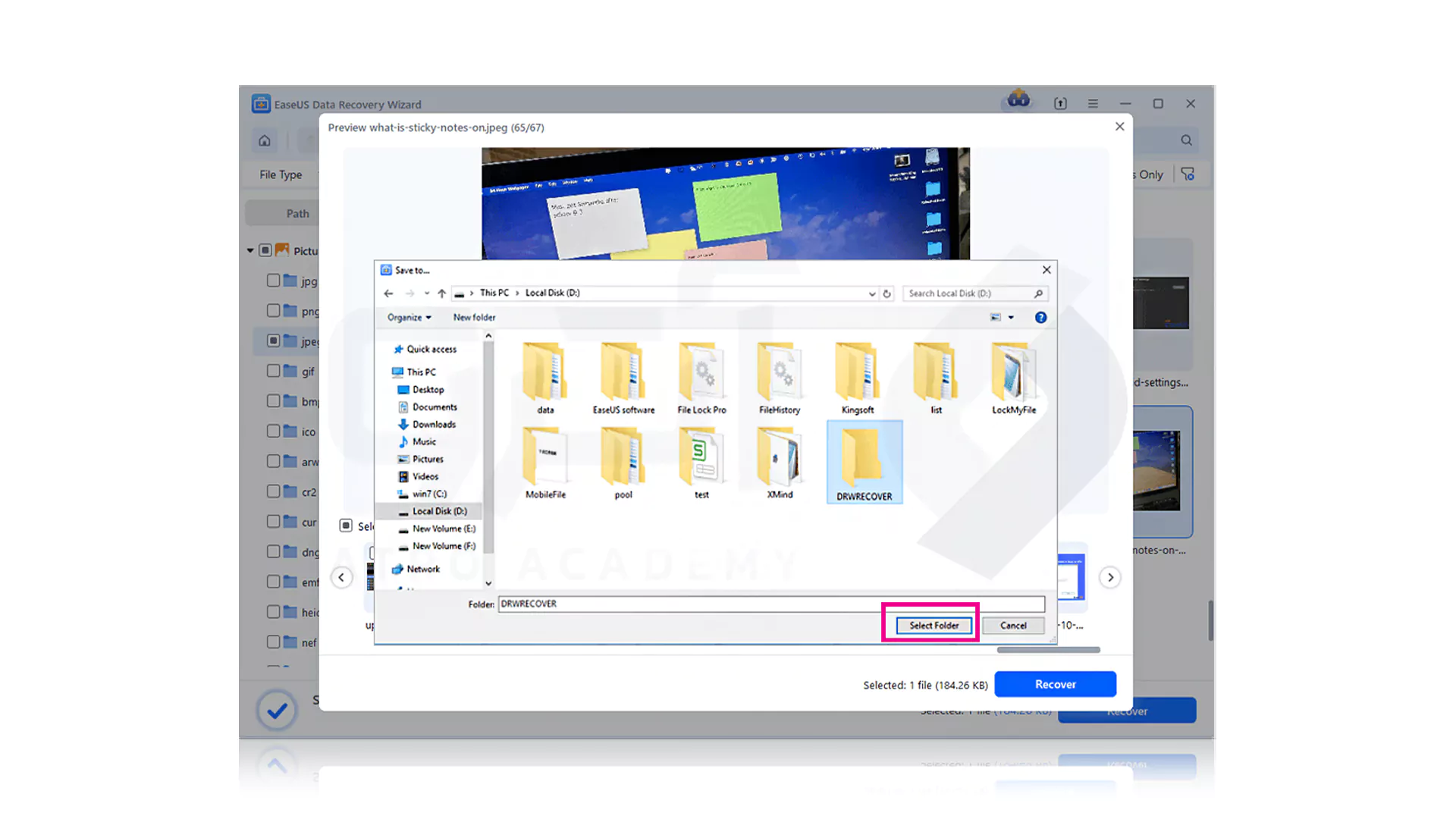Click the search magnifier in EaseUS toolbar
This screenshot has height=819, width=1456.
[x=1186, y=140]
